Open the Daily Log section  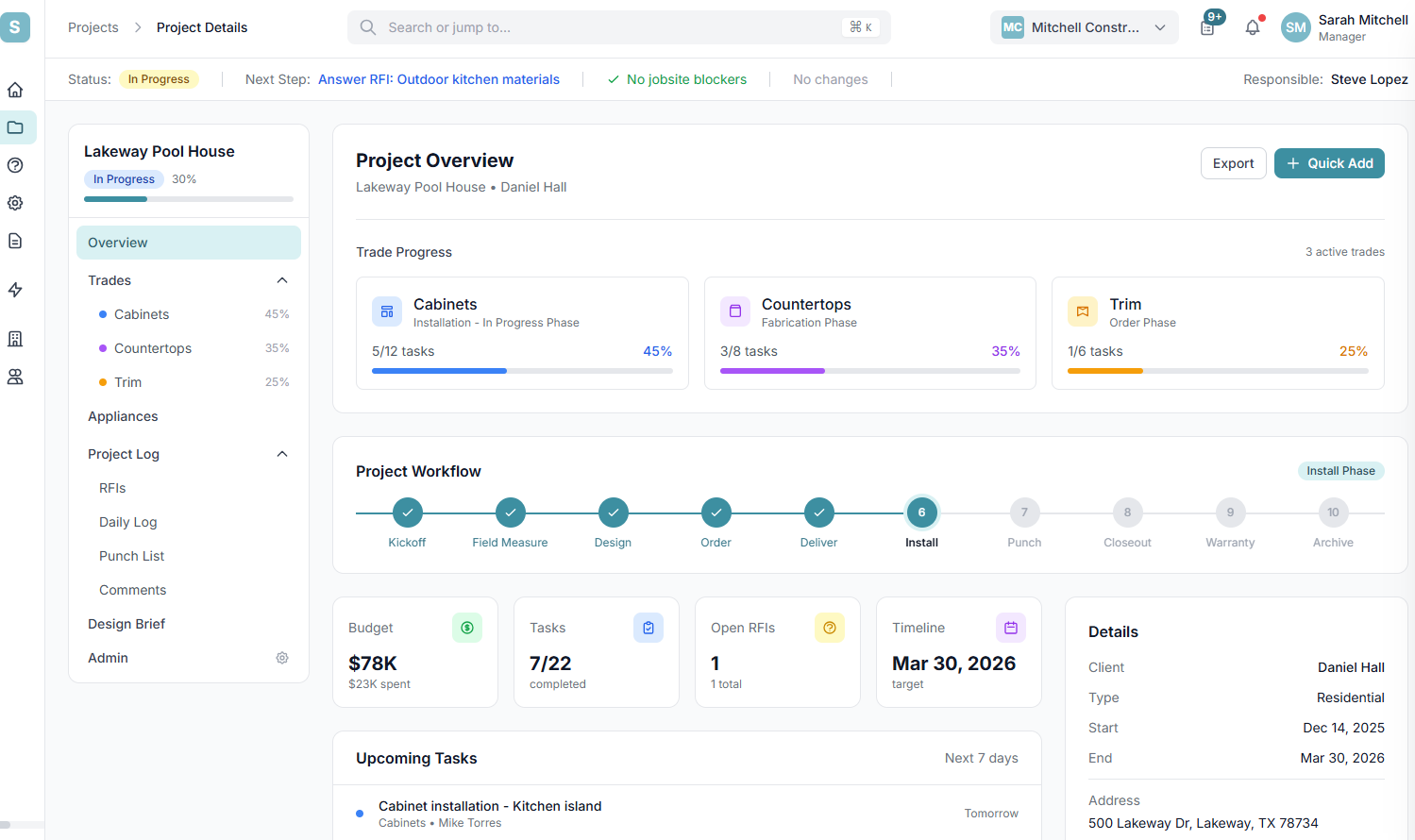tap(127, 522)
